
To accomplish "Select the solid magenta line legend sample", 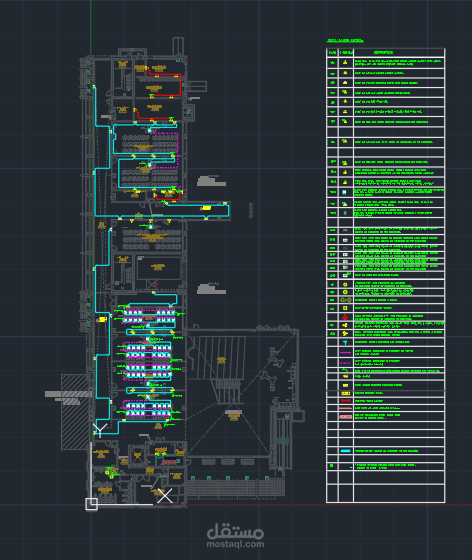I will 345,352.
